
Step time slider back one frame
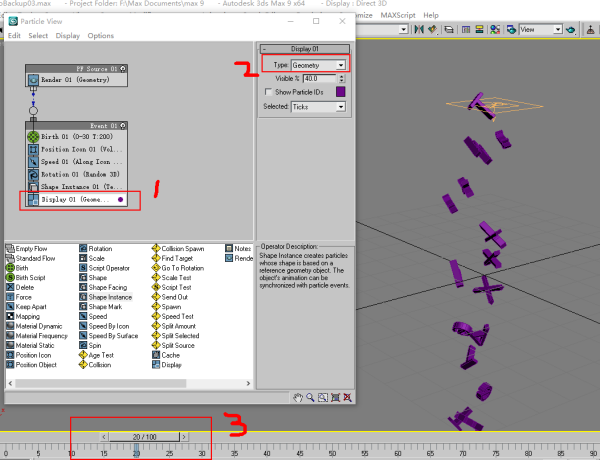click(104, 437)
